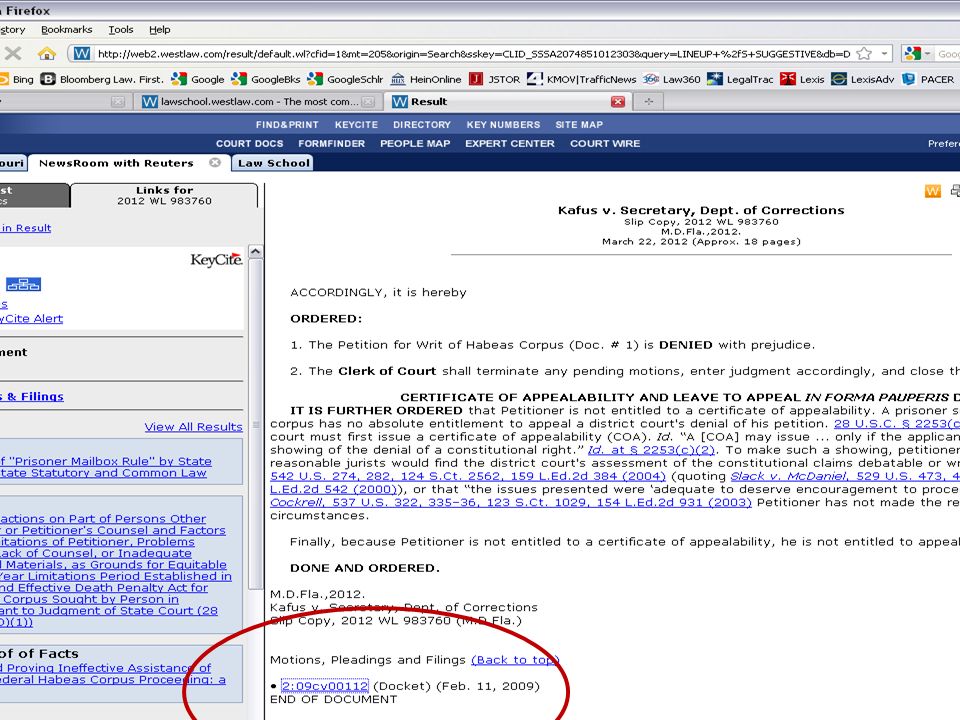Switch to NewsRoom with Reuters tab

pyautogui.click(x=116, y=163)
